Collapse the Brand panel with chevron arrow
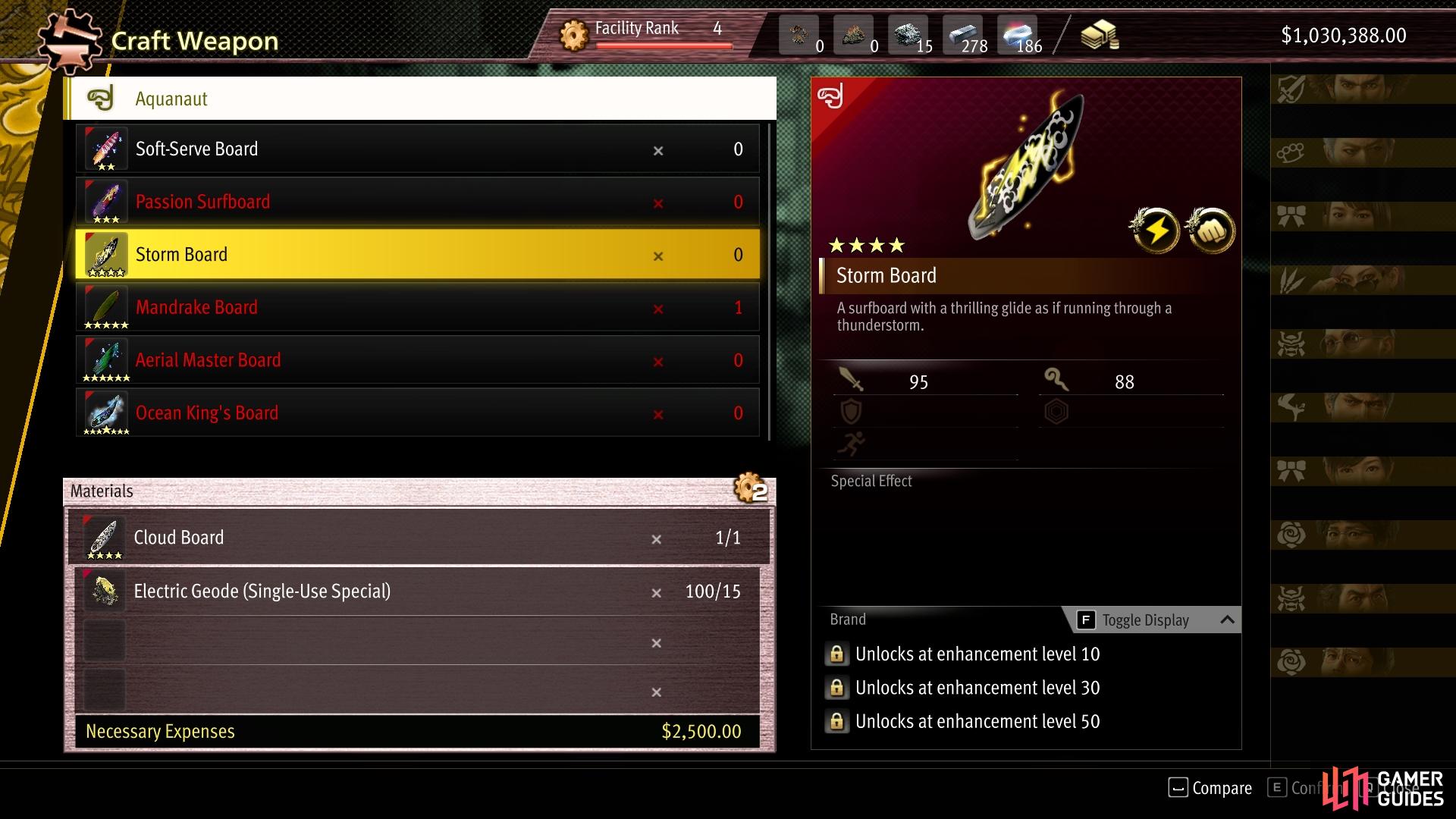 [x=1227, y=620]
